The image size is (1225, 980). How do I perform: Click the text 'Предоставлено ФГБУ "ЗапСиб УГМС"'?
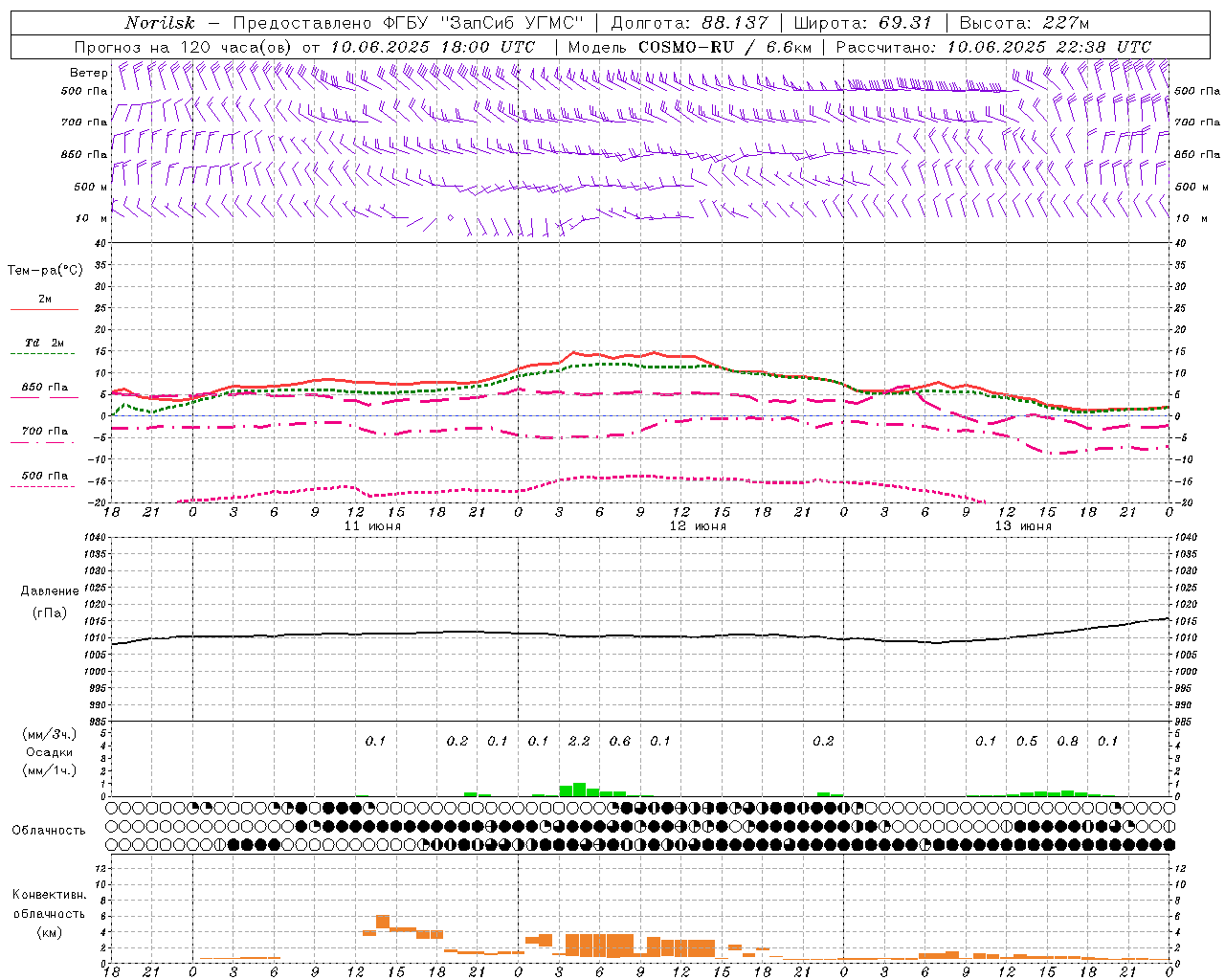pyautogui.click(x=408, y=23)
